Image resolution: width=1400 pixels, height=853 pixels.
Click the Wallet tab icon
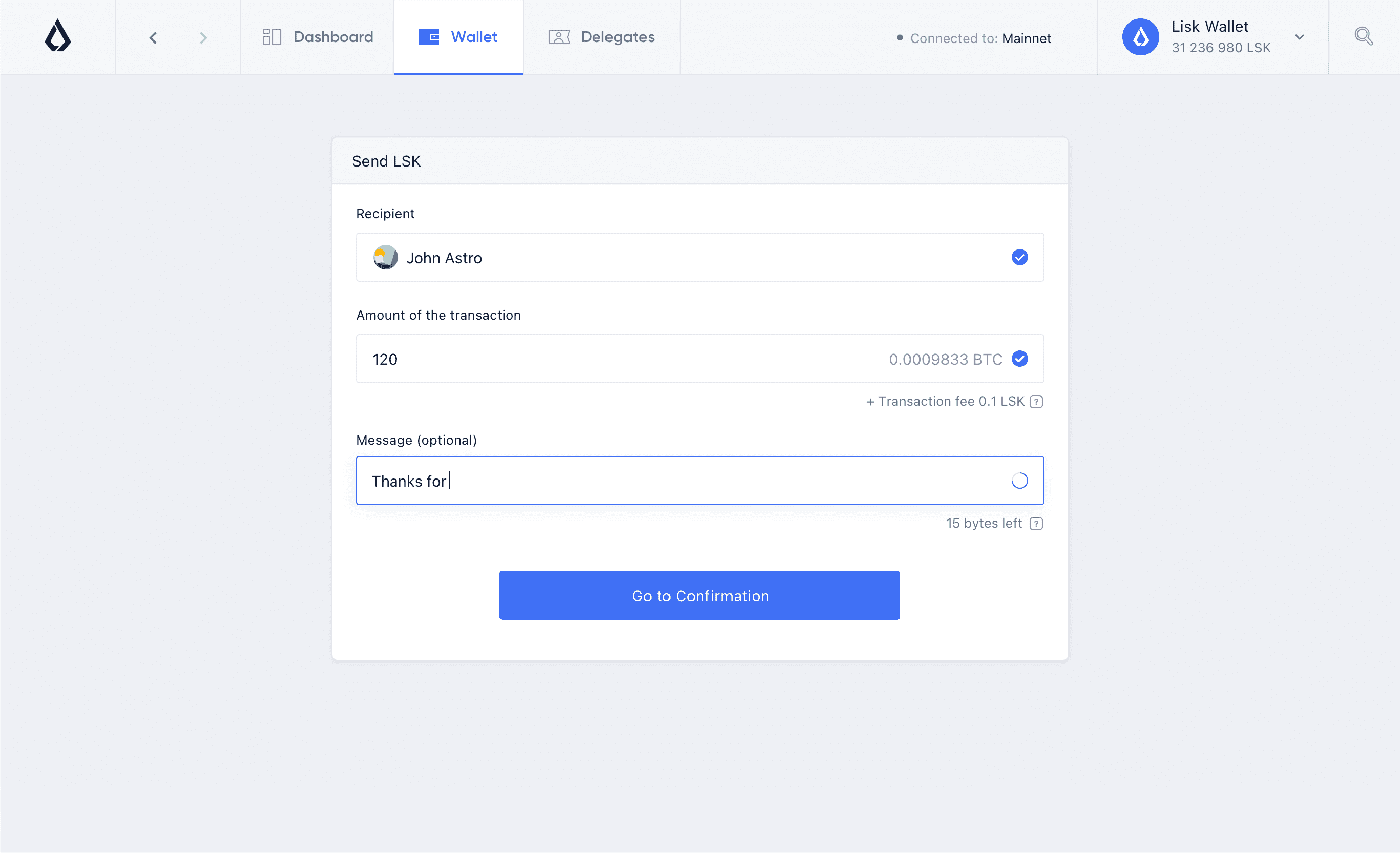[x=429, y=36]
